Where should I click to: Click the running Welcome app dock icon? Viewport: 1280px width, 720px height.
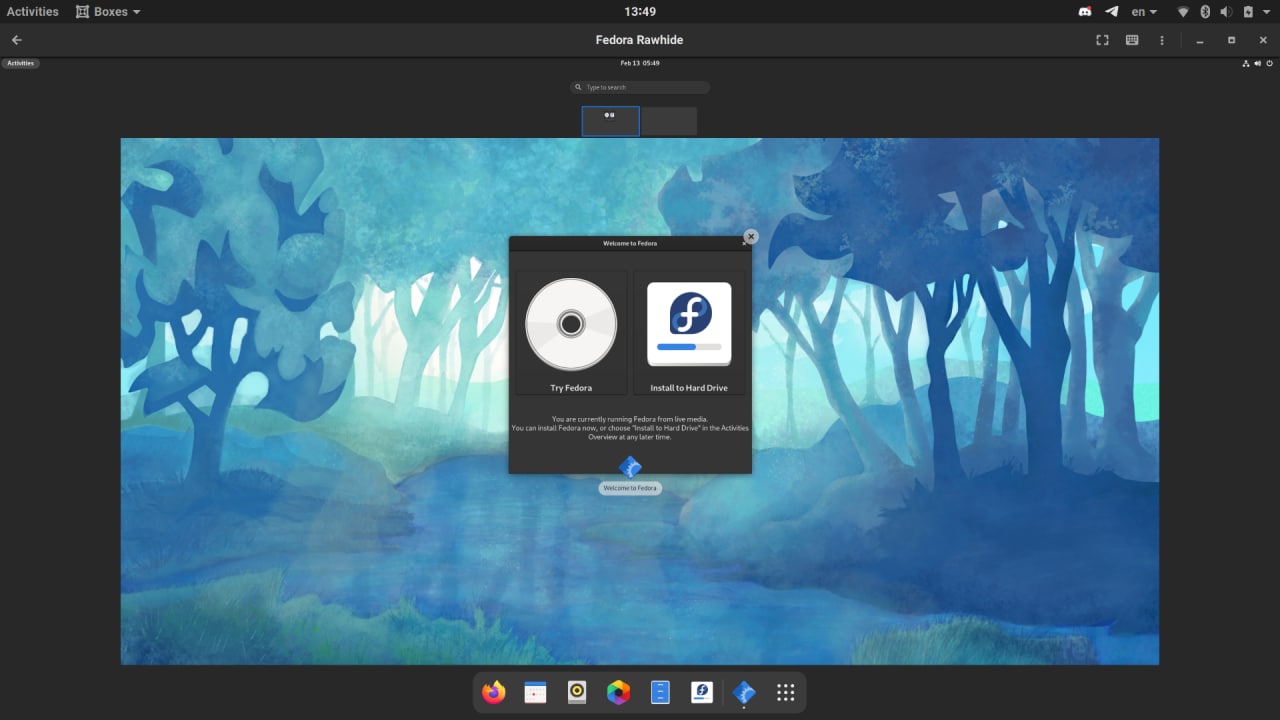tap(744, 692)
